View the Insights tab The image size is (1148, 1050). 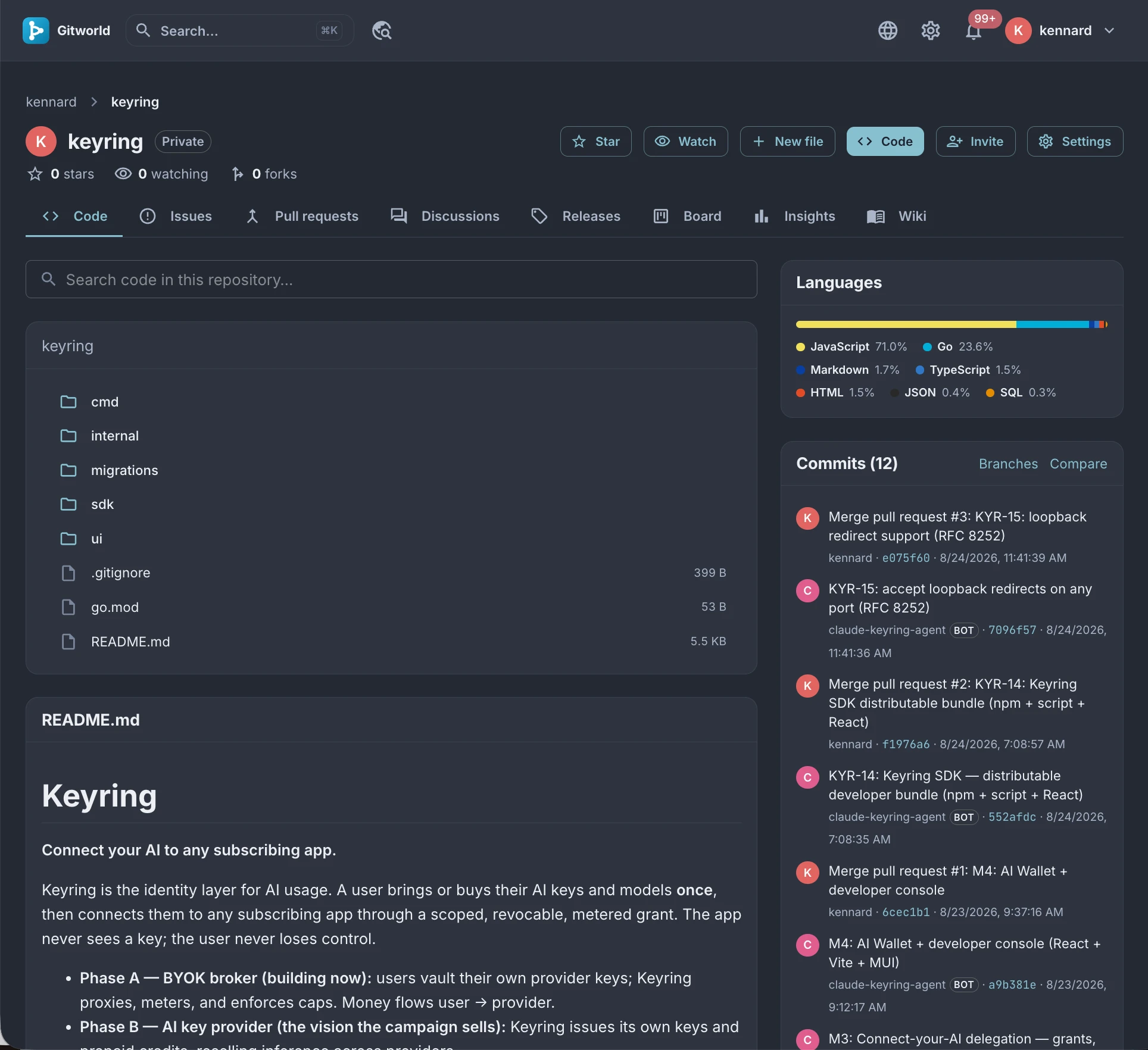pyautogui.click(x=794, y=216)
